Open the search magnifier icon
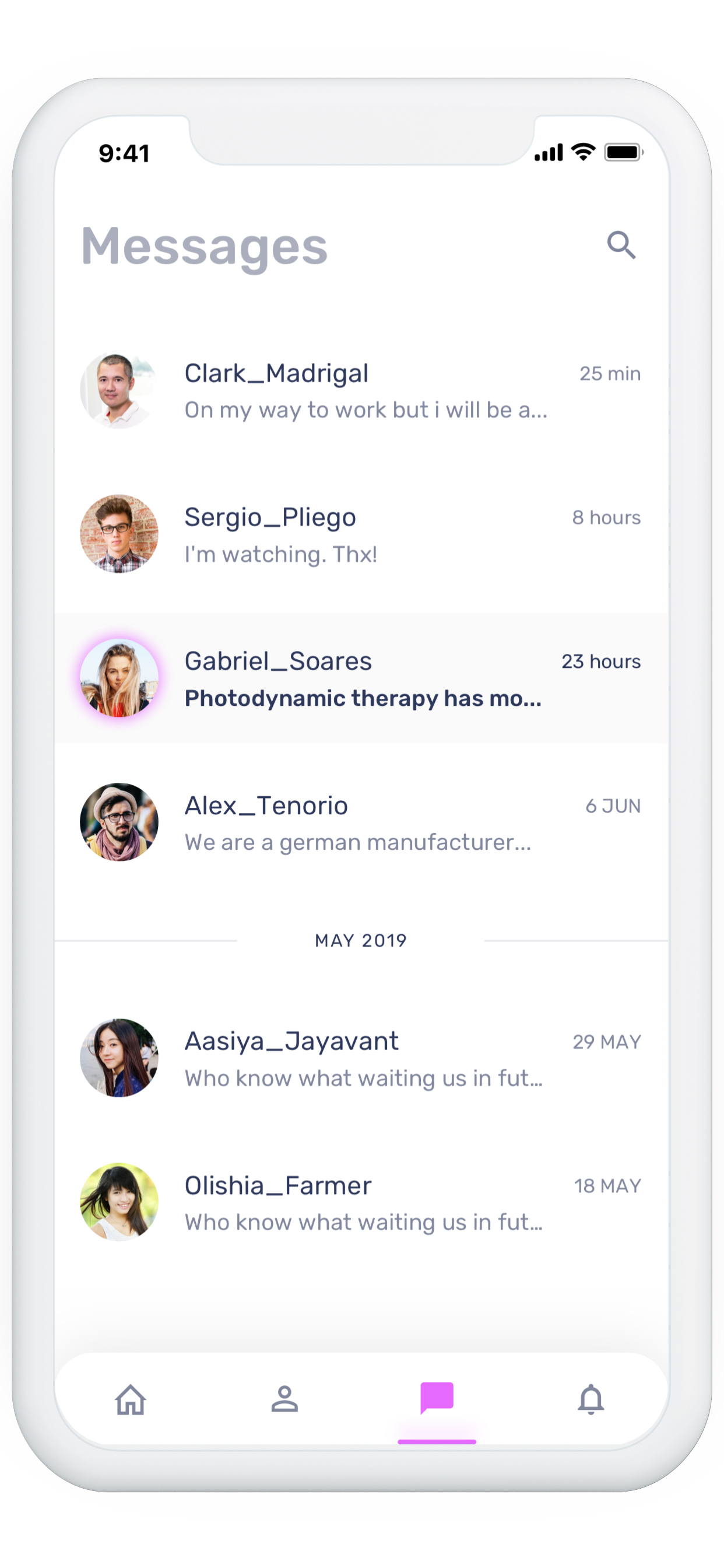724x1568 pixels. 621,246
